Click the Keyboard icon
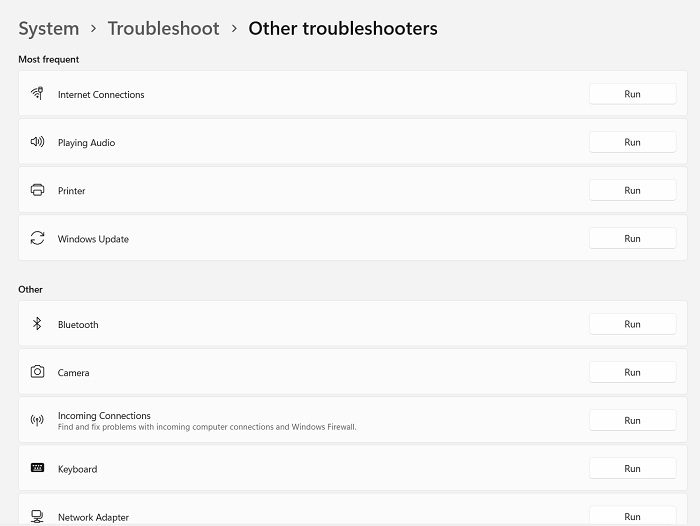 click(x=37, y=468)
